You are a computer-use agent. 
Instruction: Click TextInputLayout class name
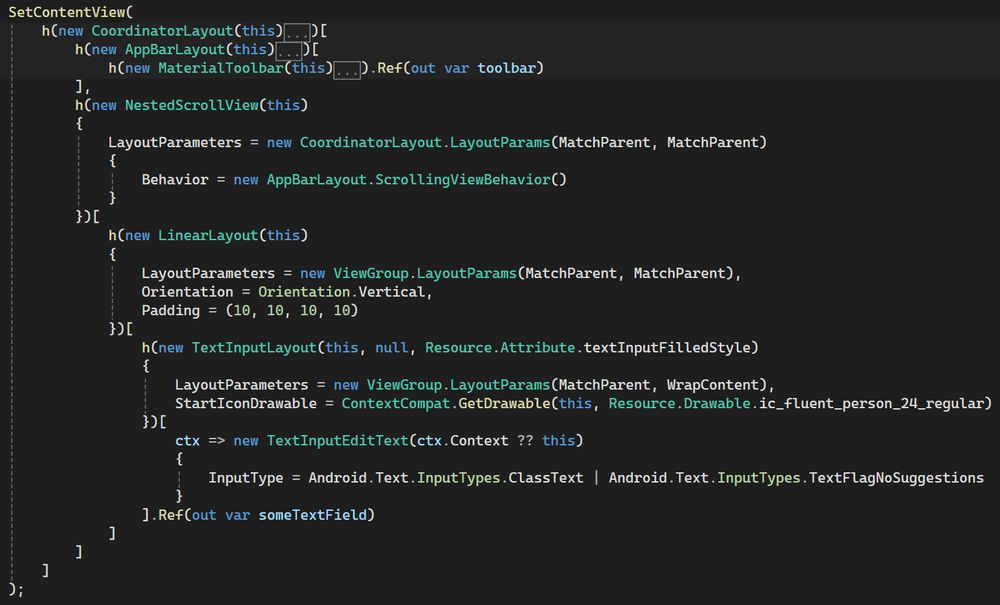[254, 347]
